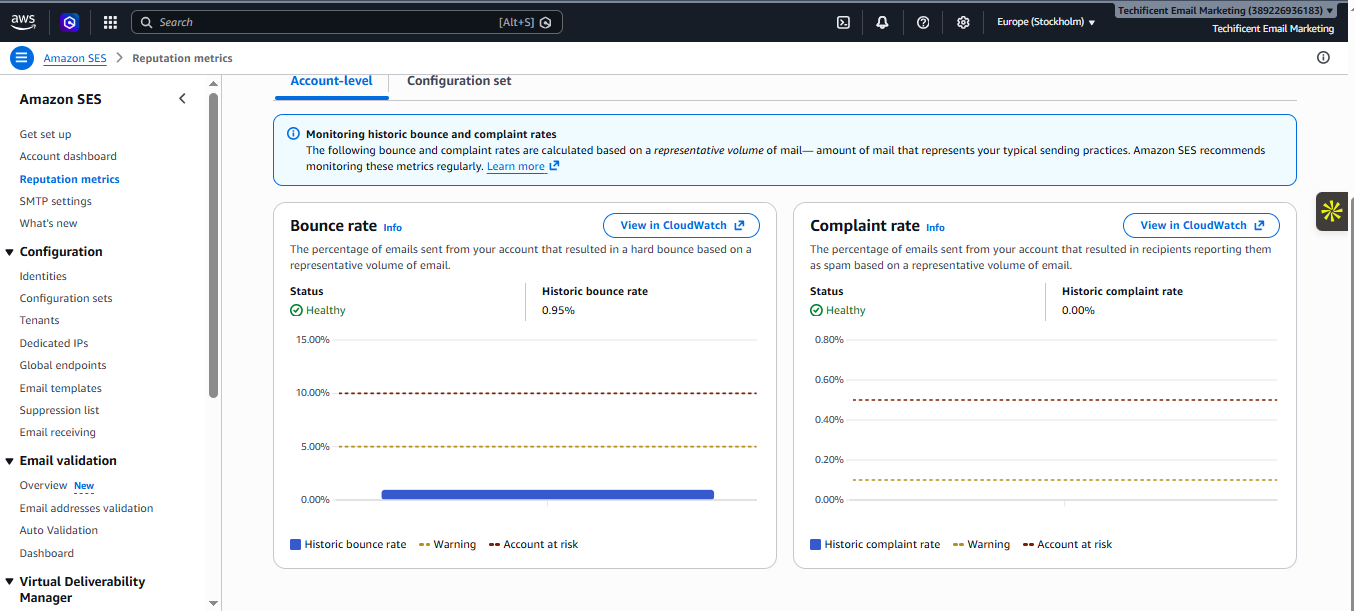Click the Amazon SES sidebar heading
Screen dimensions: 1354x611
tap(60, 99)
